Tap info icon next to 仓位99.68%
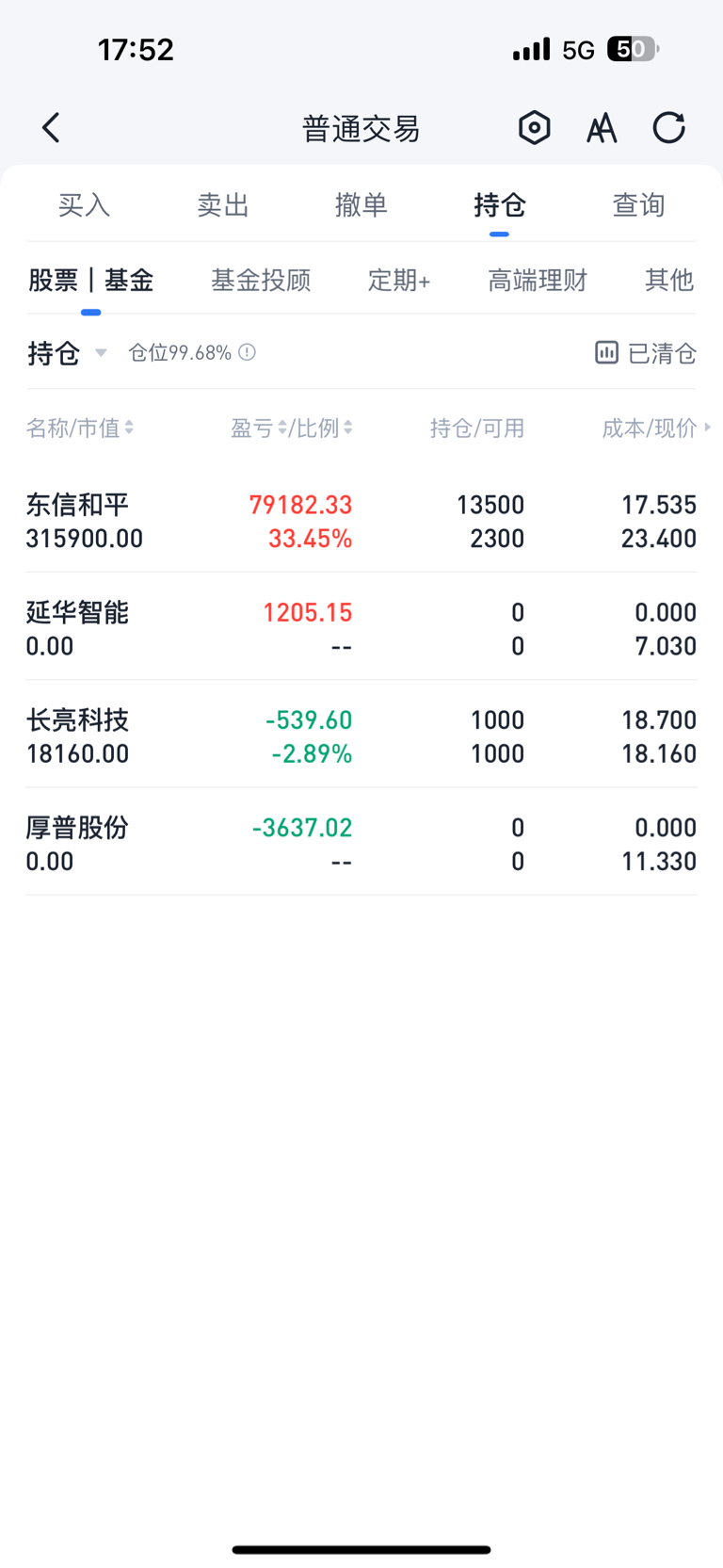 [x=247, y=352]
